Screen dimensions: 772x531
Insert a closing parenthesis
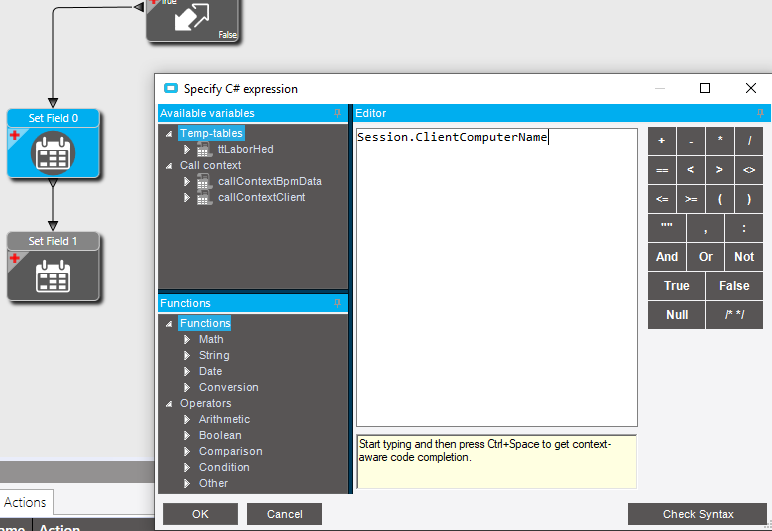(x=749, y=199)
